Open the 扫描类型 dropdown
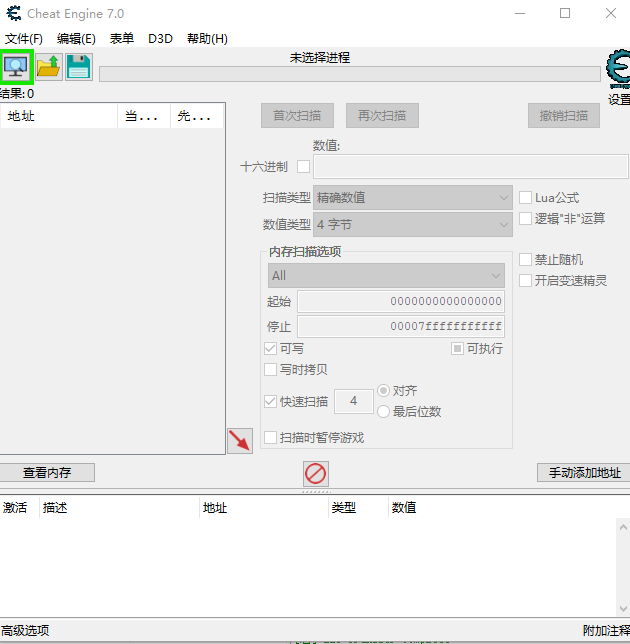This screenshot has height=644, width=630. [413, 198]
